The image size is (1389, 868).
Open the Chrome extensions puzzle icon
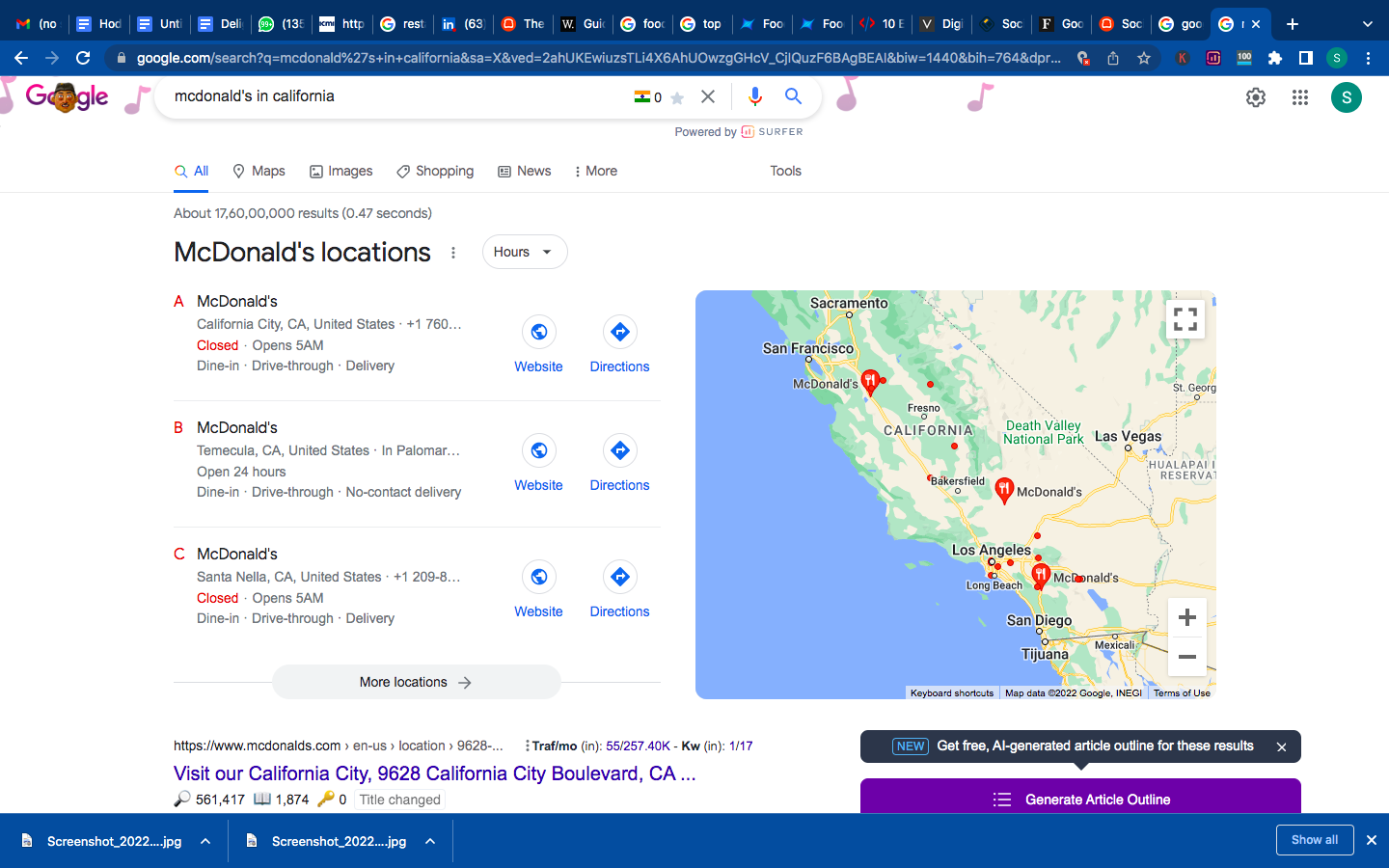coord(1275,58)
